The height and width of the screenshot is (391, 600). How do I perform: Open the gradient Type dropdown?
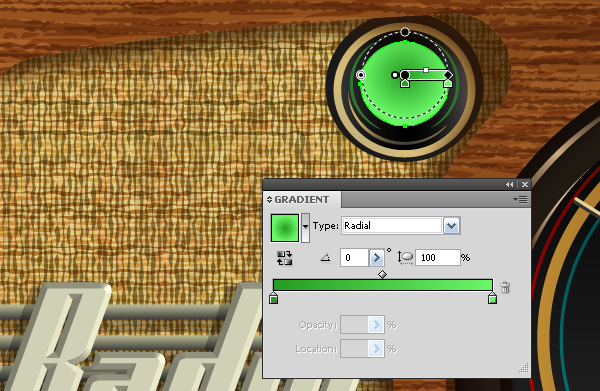coord(452,226)
